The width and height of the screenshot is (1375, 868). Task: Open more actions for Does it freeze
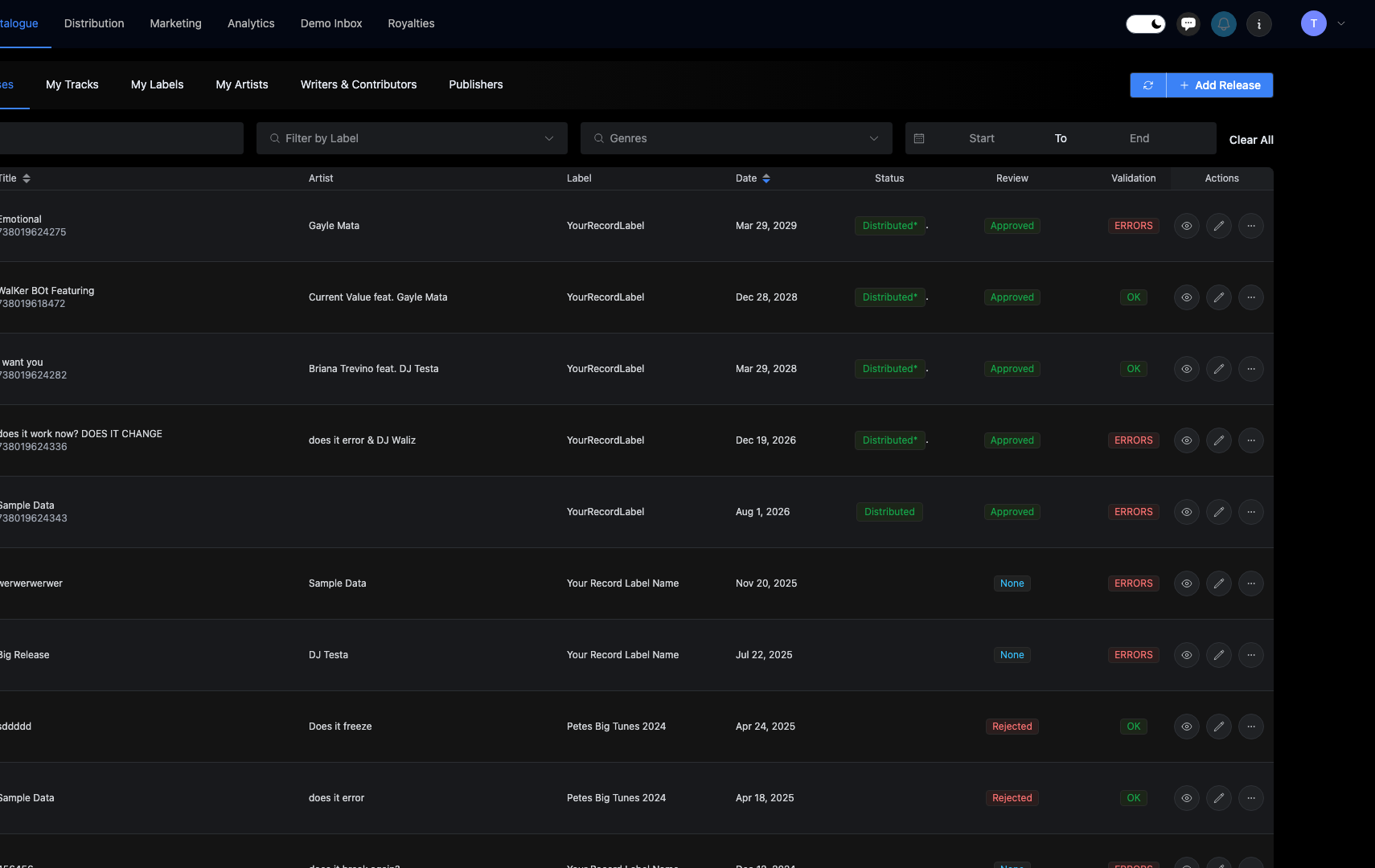[1250, 727]
